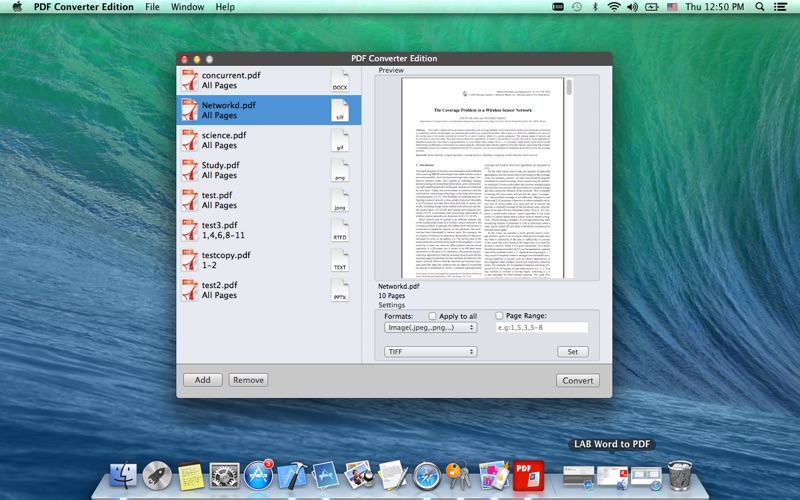Screen dimensions: 800x500
Task: Click the US flag input source icon
Action: (672, 7)
